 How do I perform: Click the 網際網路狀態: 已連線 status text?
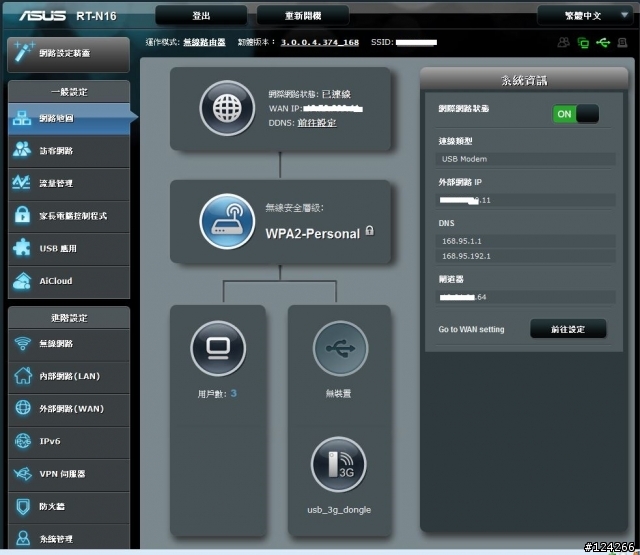(x=309, y=94)
